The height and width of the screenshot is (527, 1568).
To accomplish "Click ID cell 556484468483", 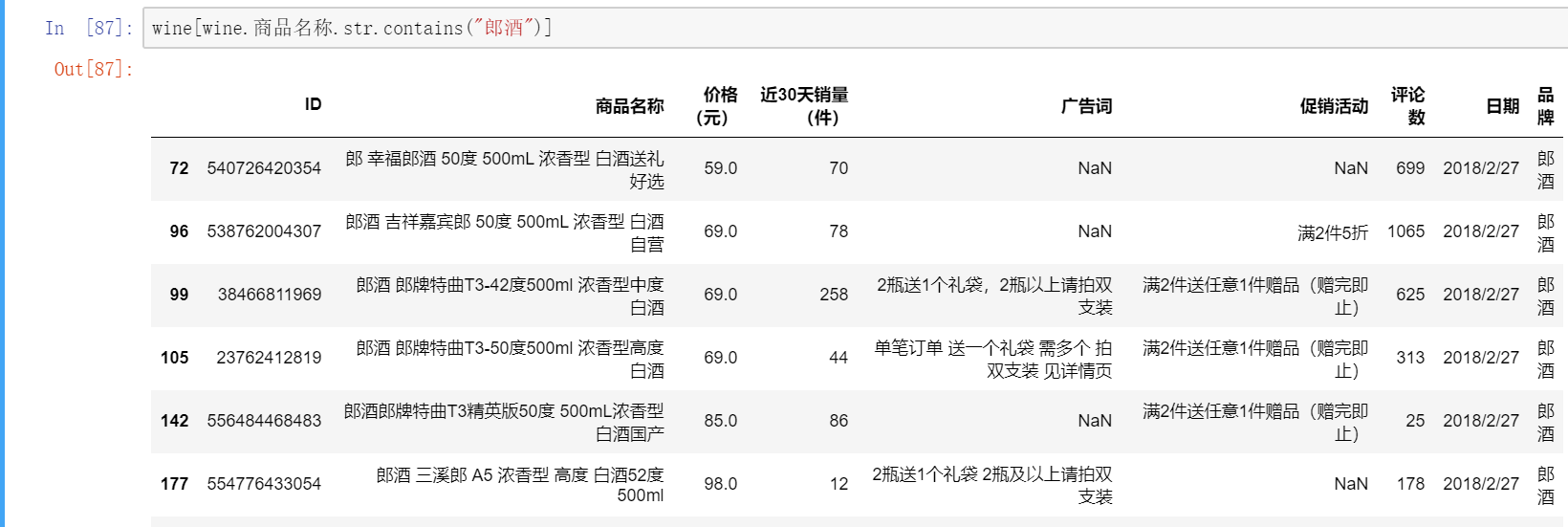I will (x=264, y=421).
